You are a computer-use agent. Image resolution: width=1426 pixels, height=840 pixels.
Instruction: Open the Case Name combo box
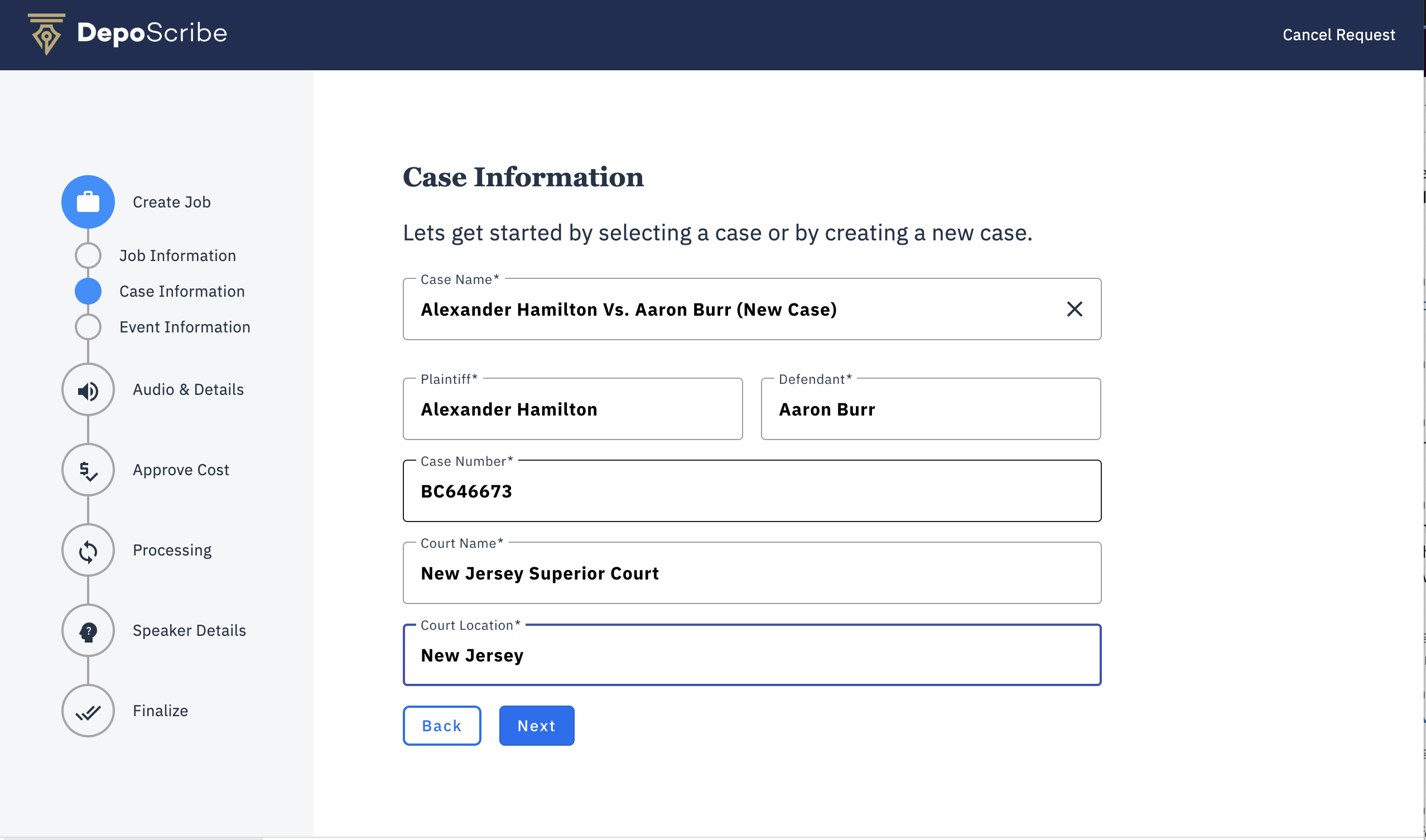point(730,310)
